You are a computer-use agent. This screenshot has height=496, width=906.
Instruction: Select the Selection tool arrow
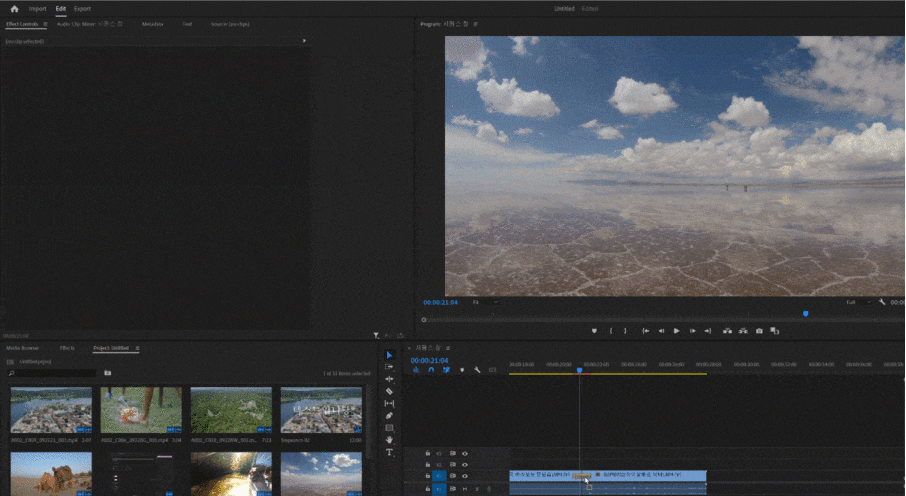pyautogui.click(x=389, y=355)
